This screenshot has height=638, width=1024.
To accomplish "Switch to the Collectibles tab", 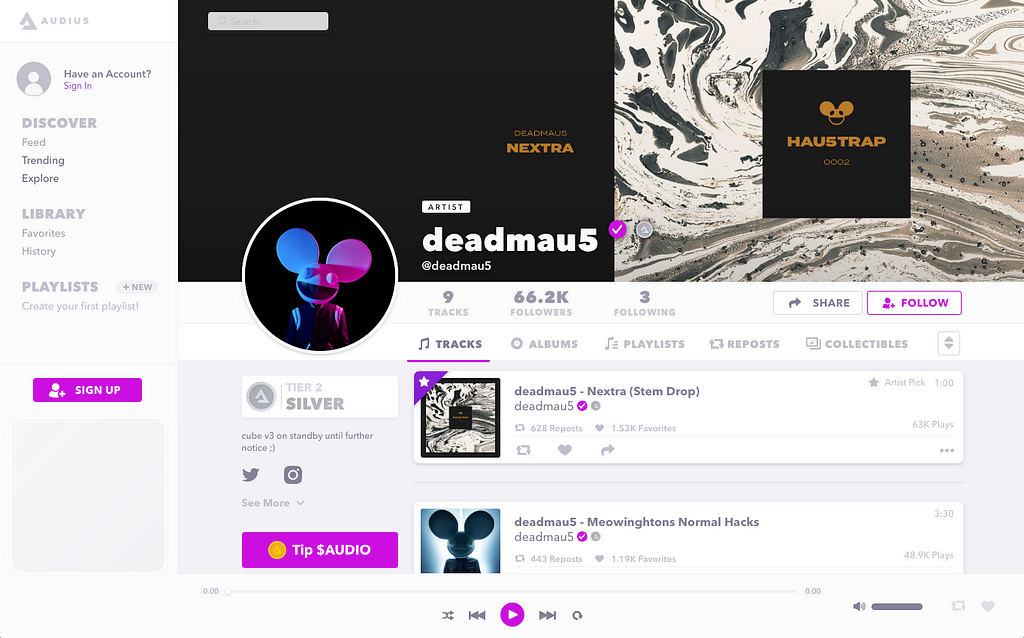I will point(857,343).
